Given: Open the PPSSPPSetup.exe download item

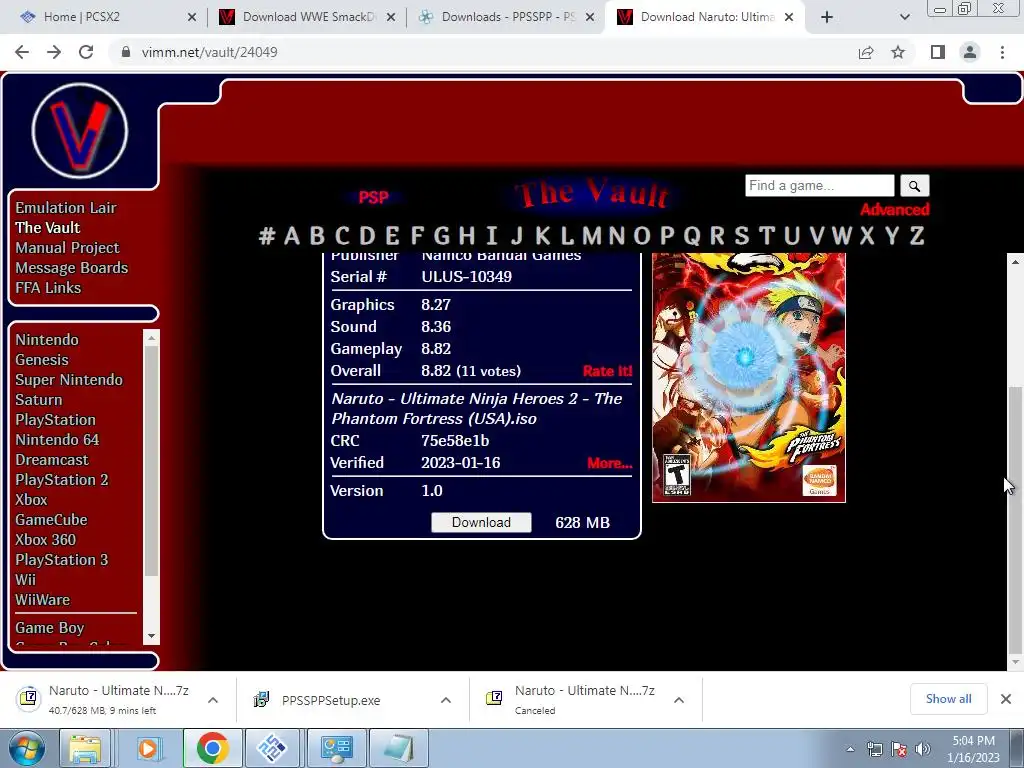Looking at the screenshot, I should click(331, 700).
